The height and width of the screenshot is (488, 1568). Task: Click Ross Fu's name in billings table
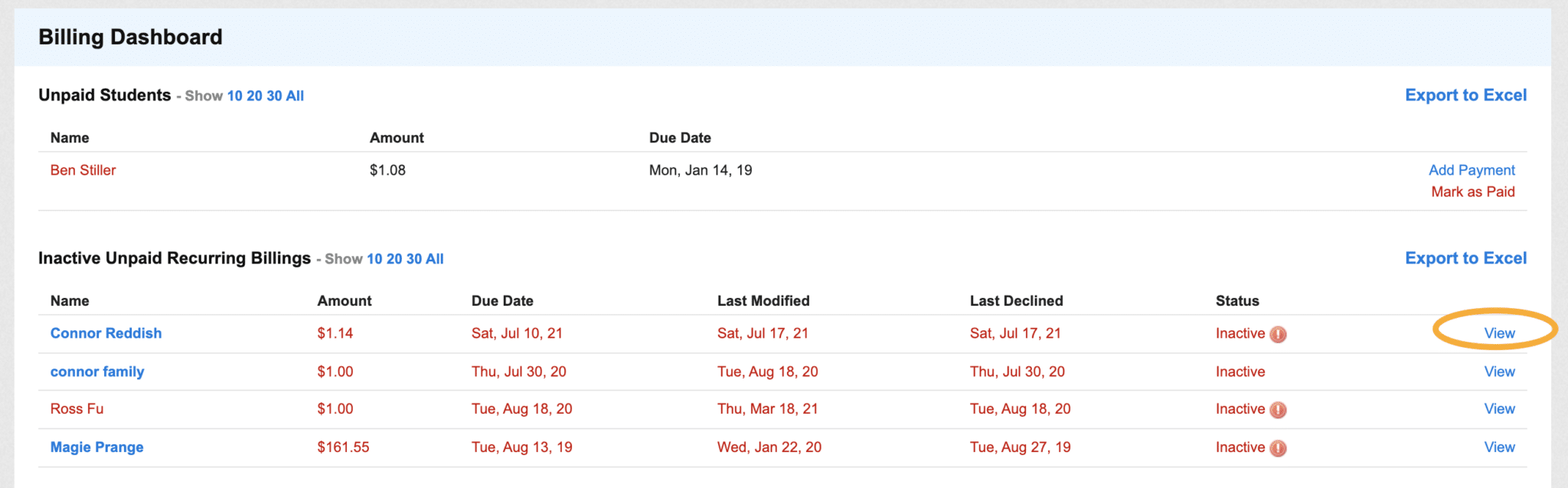pos(77,409)
